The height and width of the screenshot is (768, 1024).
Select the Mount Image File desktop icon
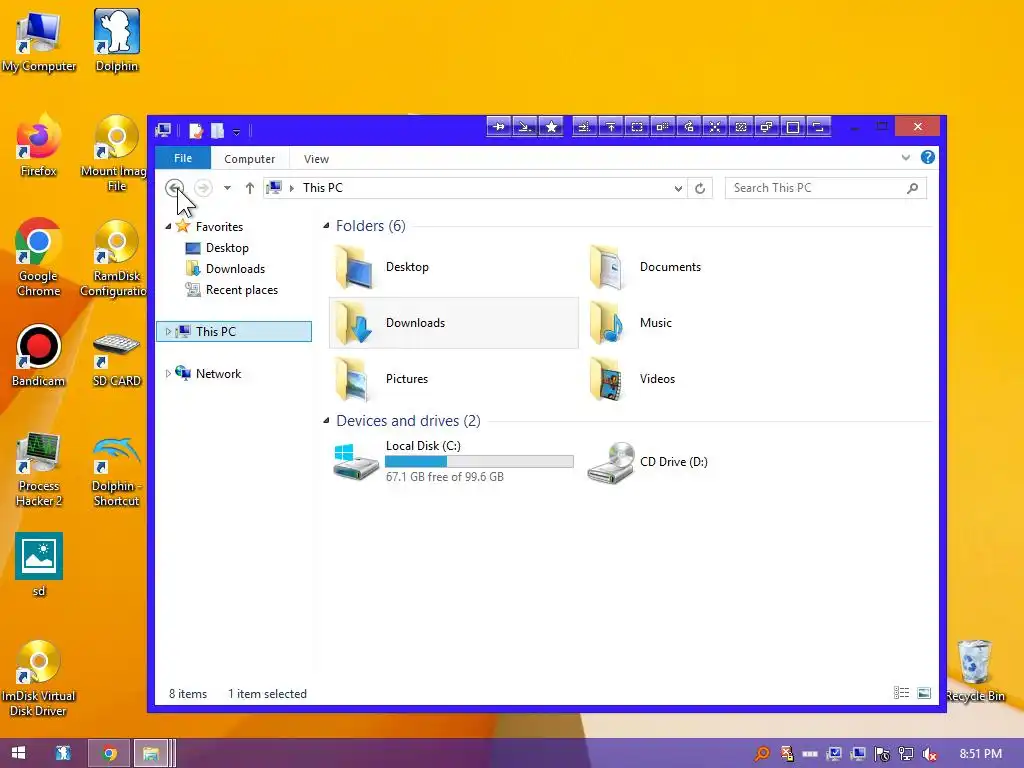click(116, 153)
